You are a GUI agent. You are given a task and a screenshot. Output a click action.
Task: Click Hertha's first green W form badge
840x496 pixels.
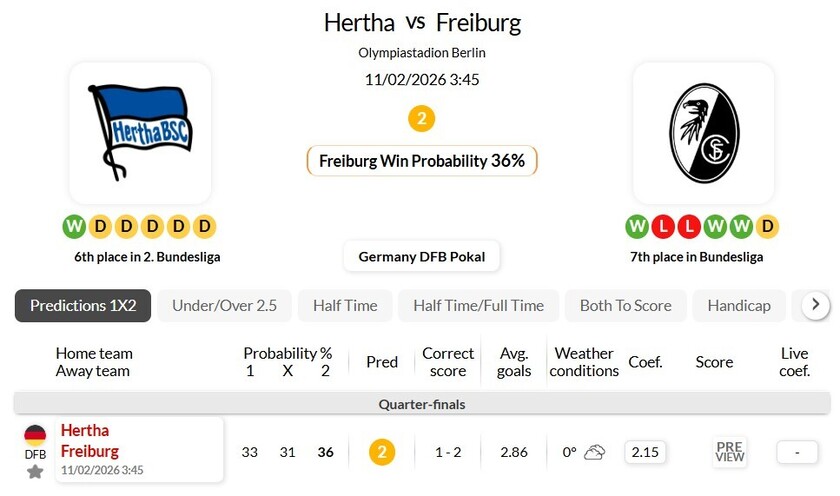tap(74, 227)
